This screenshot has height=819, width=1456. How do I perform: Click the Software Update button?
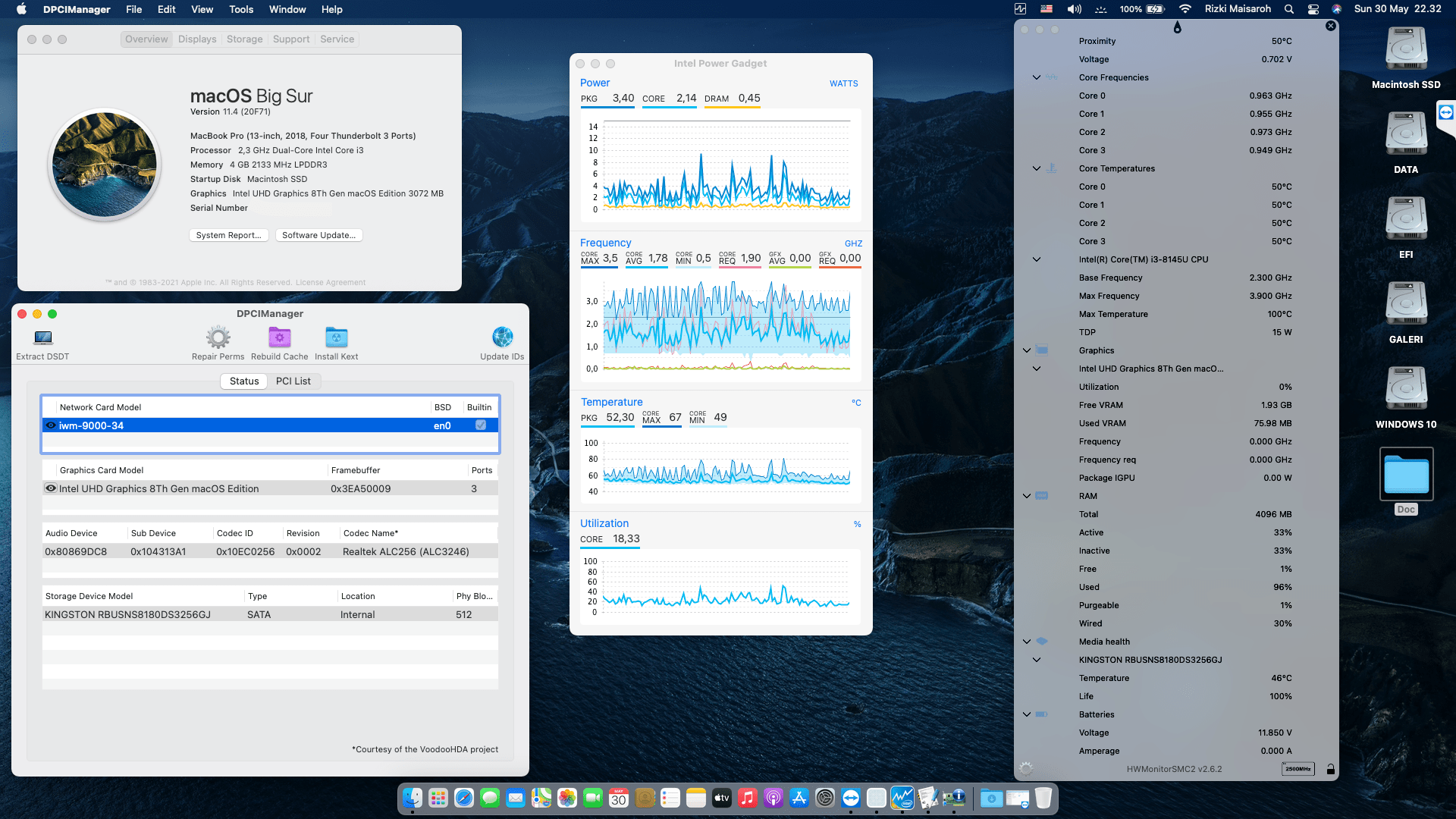318,235
